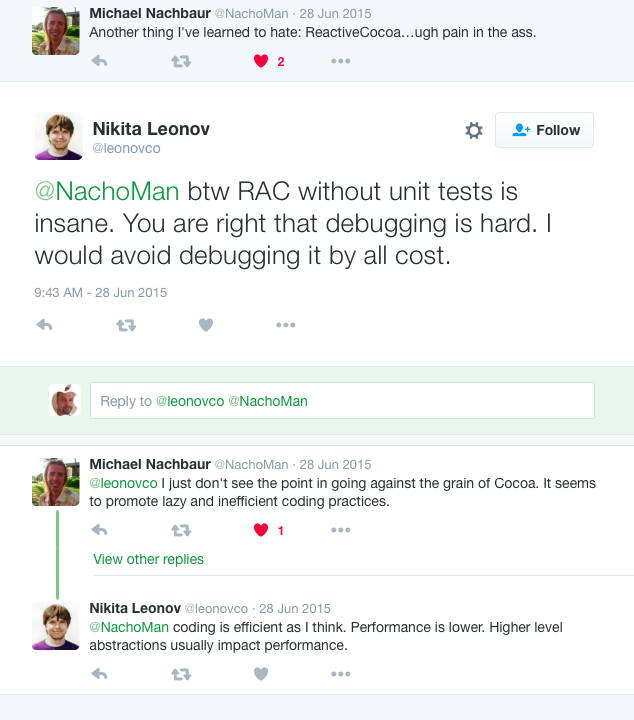Viewport: 634px width, 720px height.
Task: Open View other replies link
Action: coord(148,559)
